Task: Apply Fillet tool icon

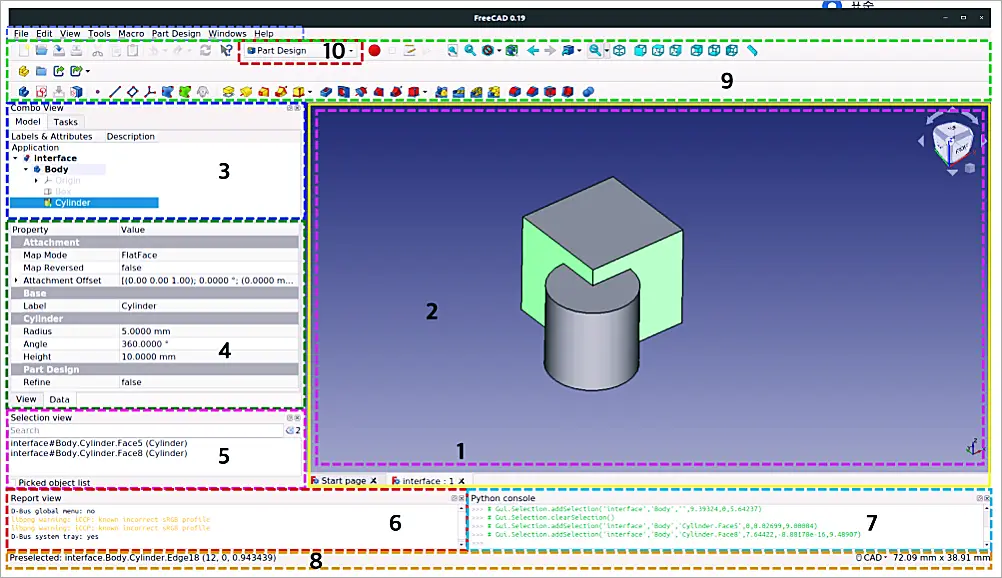Action: click(514, 92)
